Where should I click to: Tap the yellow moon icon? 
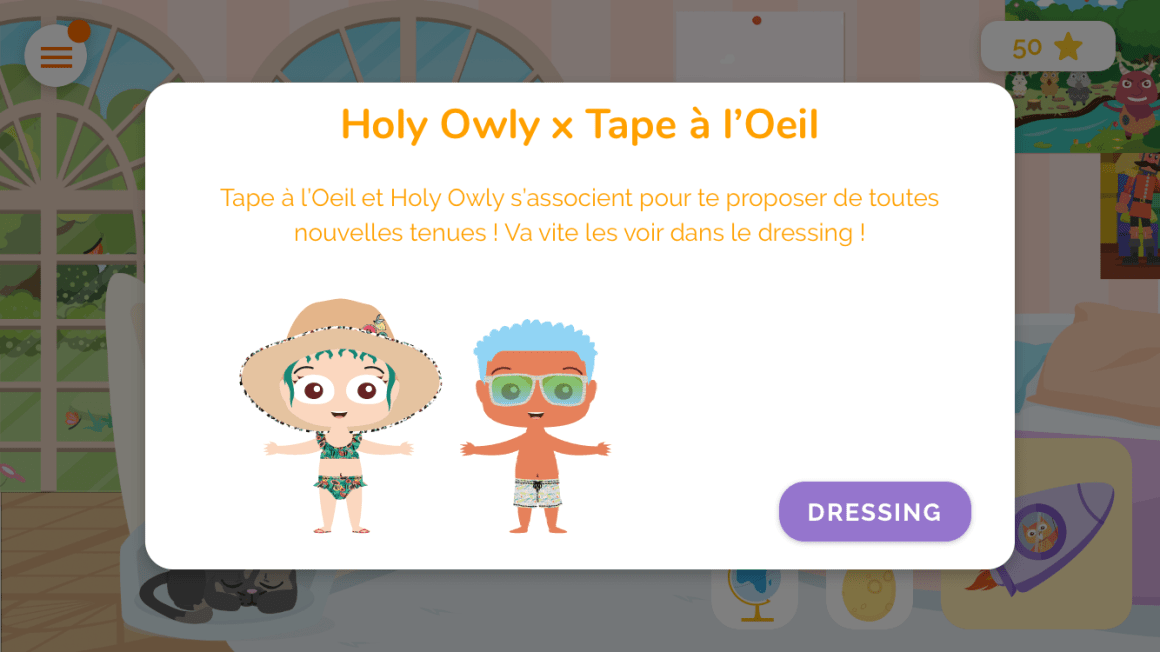click(869, 596)
